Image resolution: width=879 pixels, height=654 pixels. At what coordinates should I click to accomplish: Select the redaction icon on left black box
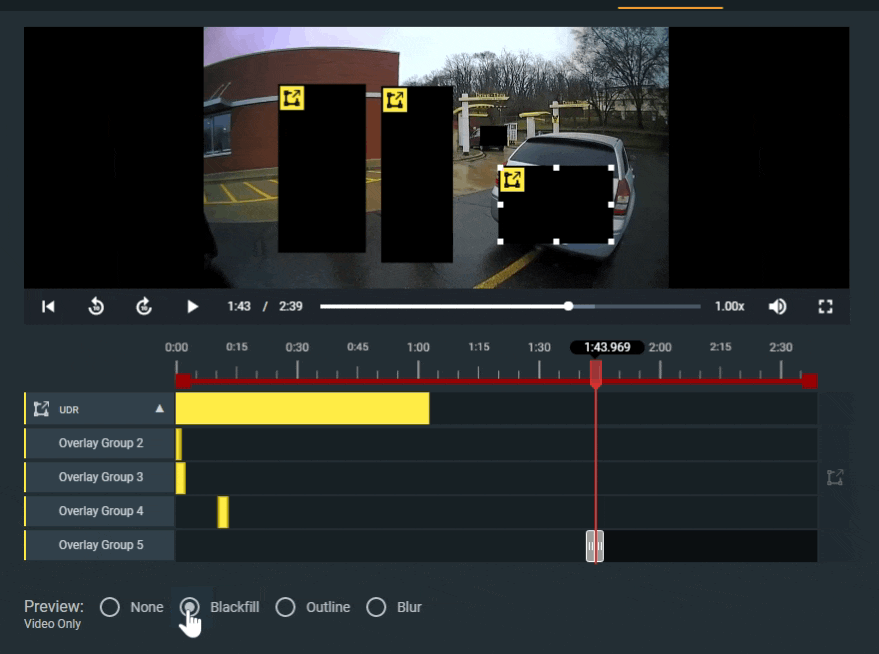click(292, 98)
